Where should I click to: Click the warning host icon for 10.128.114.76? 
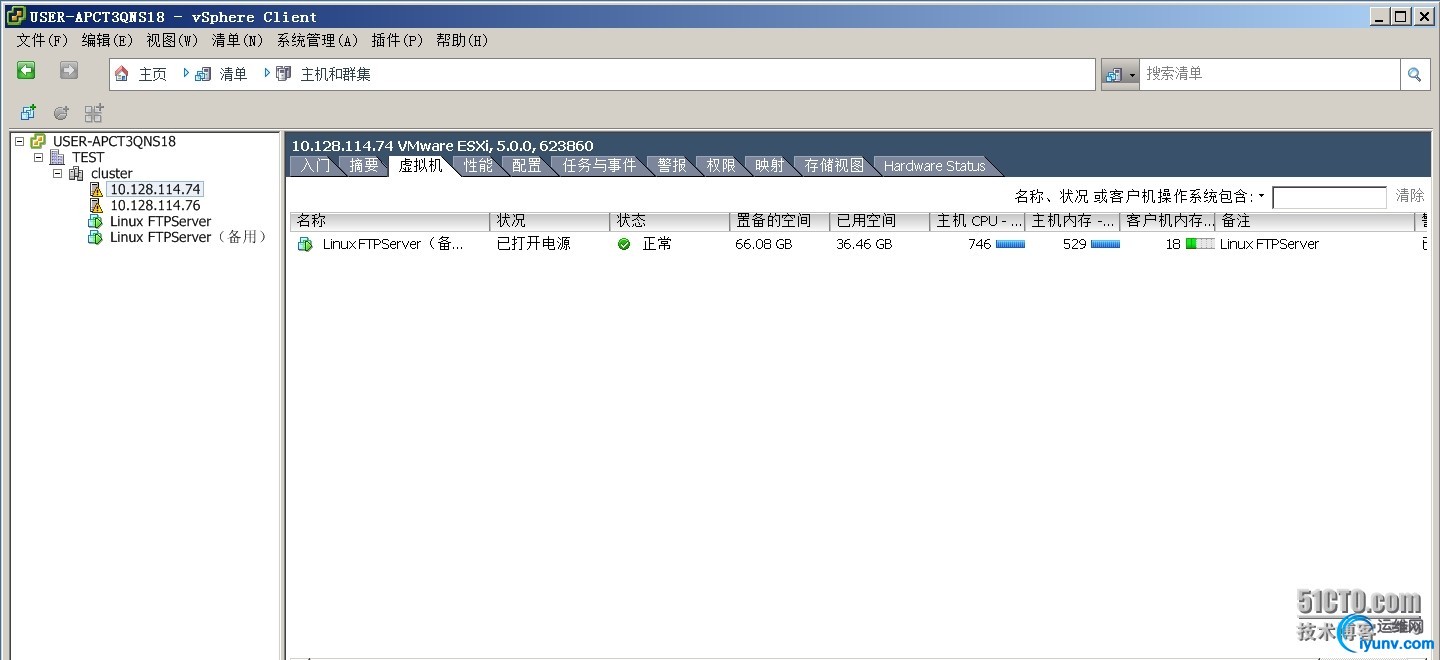pyautogui.click(x=96, y=205)
